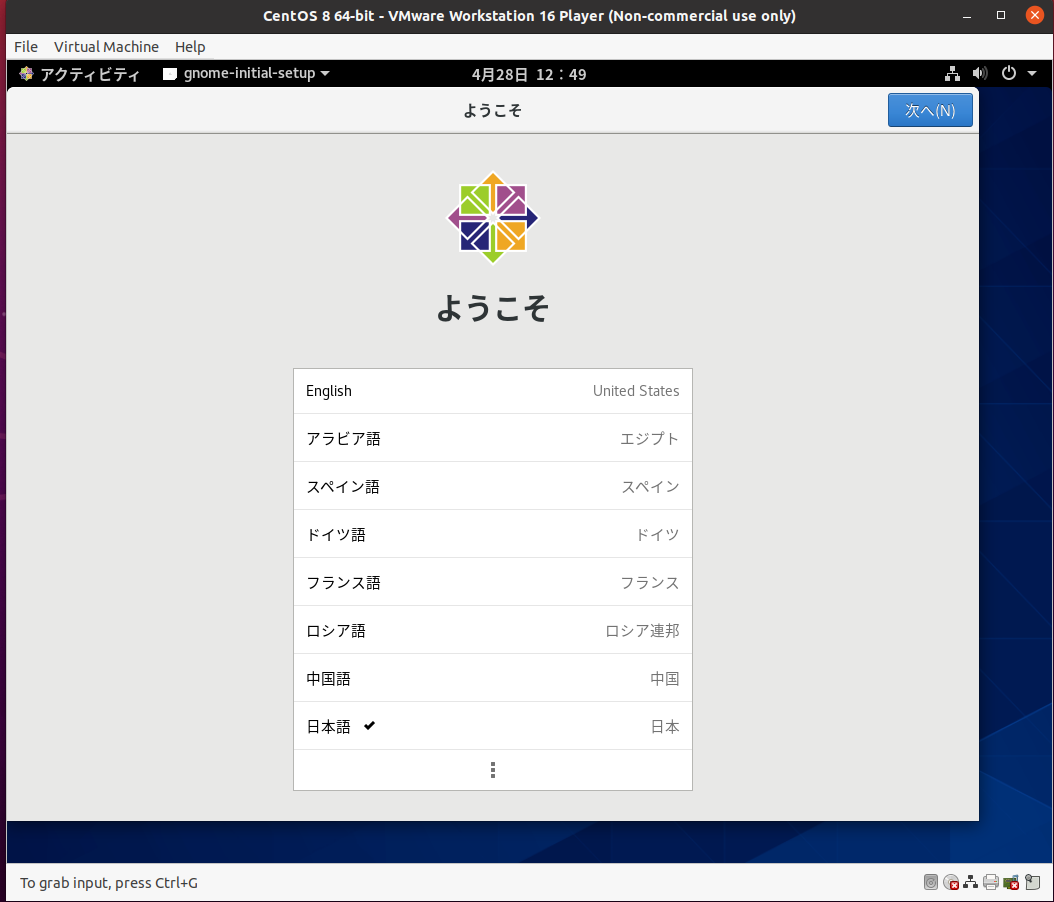Click the printer device status icon
The image size is (1054, 902).
[x=991, y=882]
